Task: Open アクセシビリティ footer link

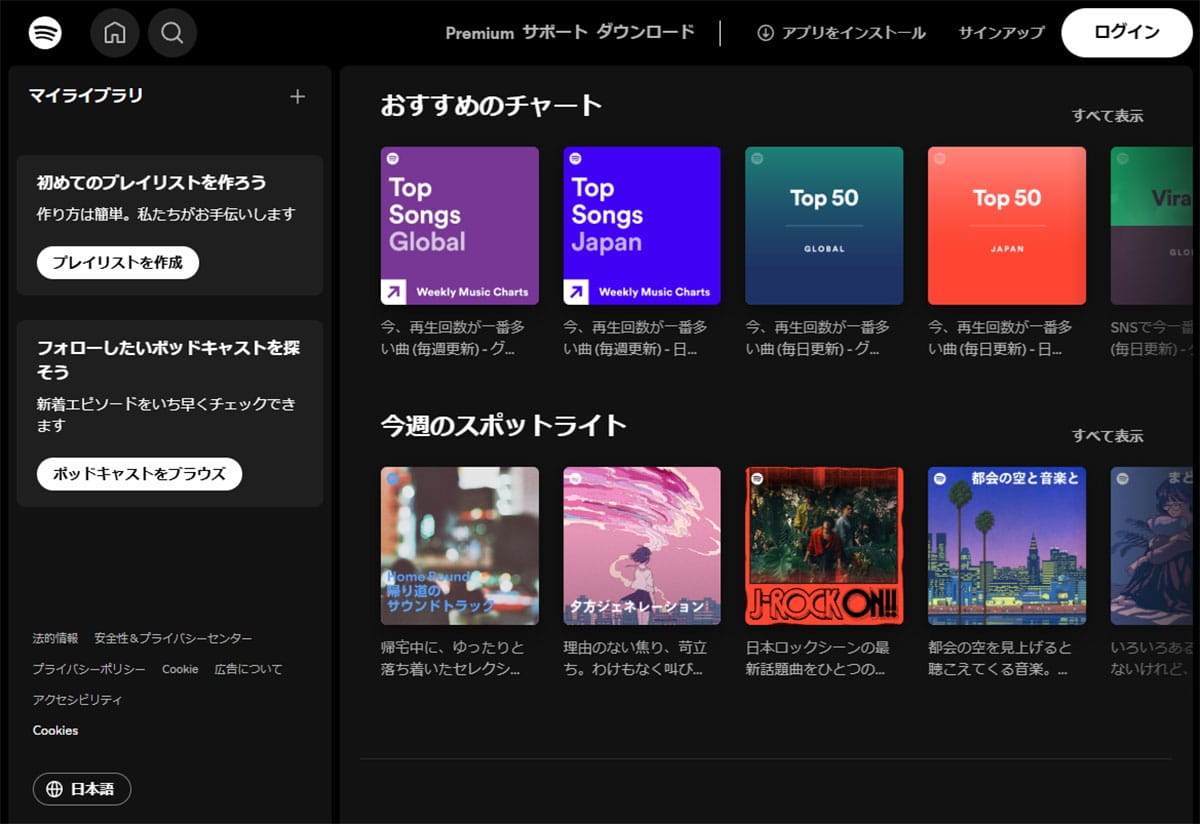Action: (77, 700)
